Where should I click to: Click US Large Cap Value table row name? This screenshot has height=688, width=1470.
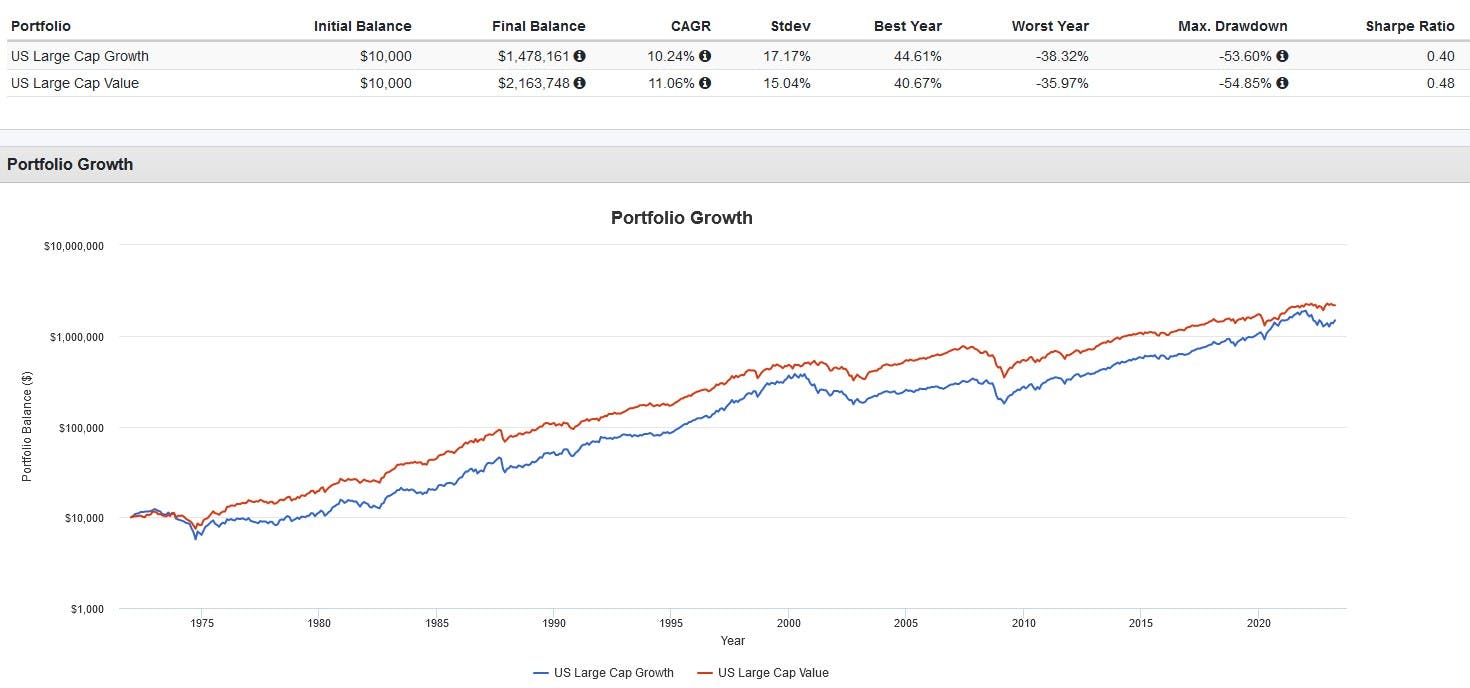click(x=75, y=83)
